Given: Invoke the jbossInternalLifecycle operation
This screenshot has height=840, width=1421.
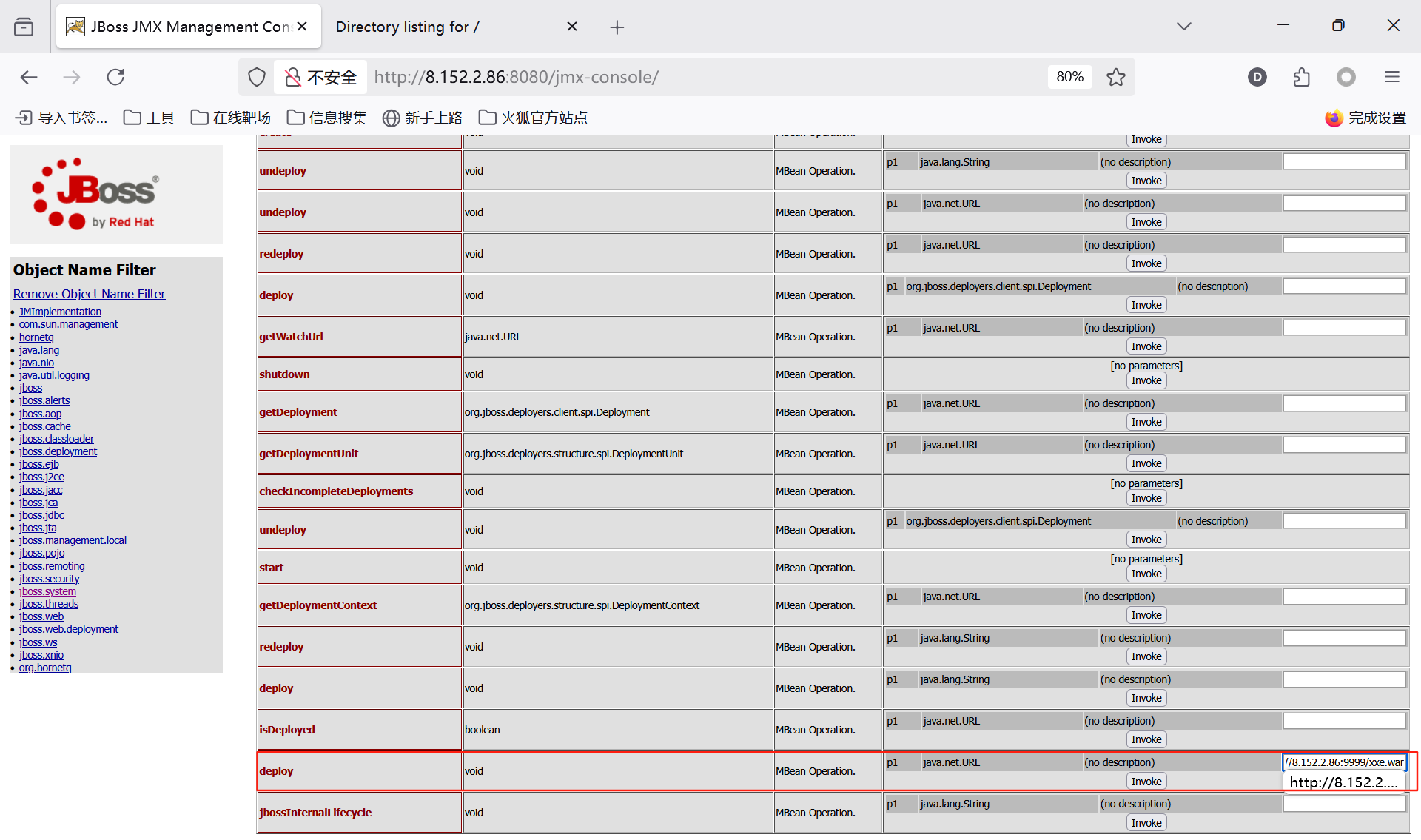Looking at the screenshot, I should click(1146, 823).
